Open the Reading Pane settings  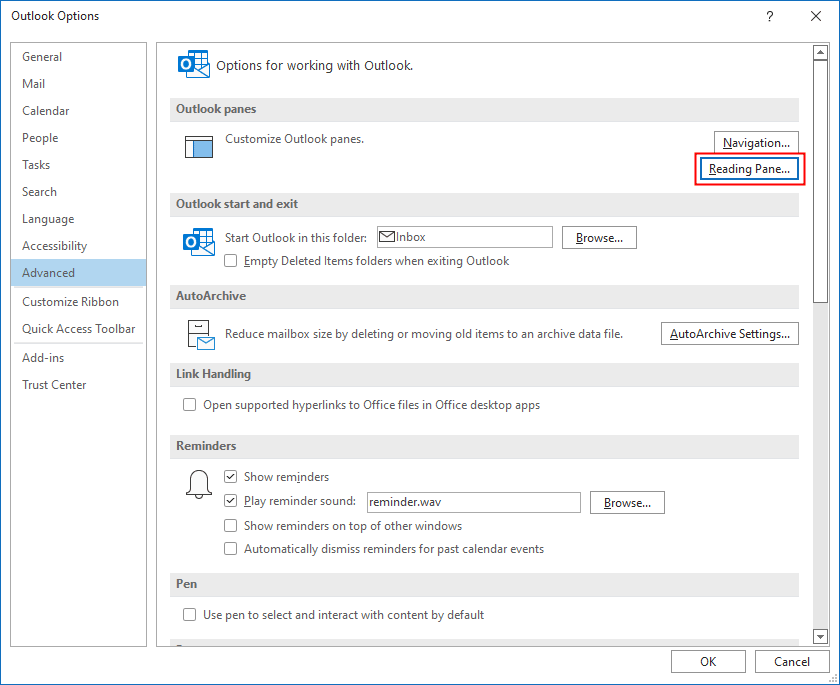[749, 169]
